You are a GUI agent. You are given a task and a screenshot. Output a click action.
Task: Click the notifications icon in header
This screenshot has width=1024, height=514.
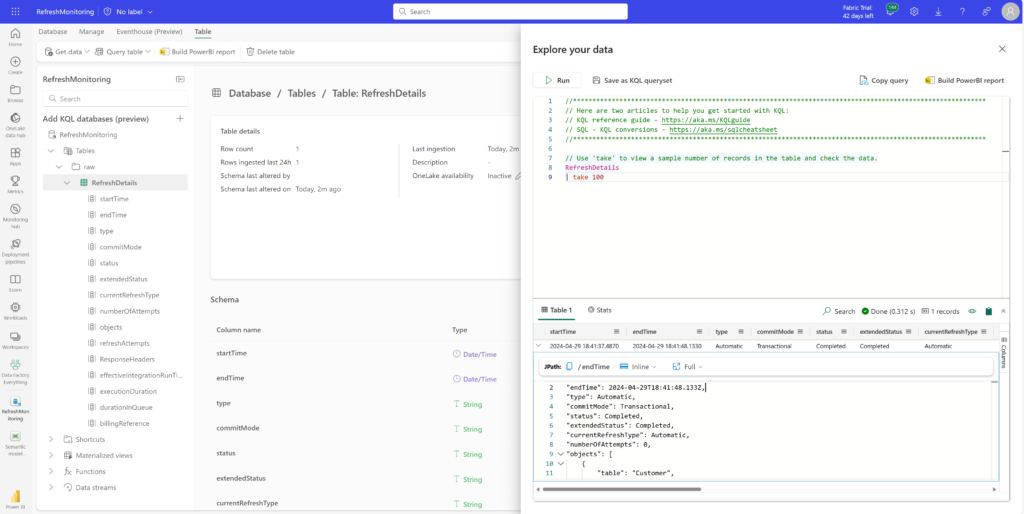[892, 11]
